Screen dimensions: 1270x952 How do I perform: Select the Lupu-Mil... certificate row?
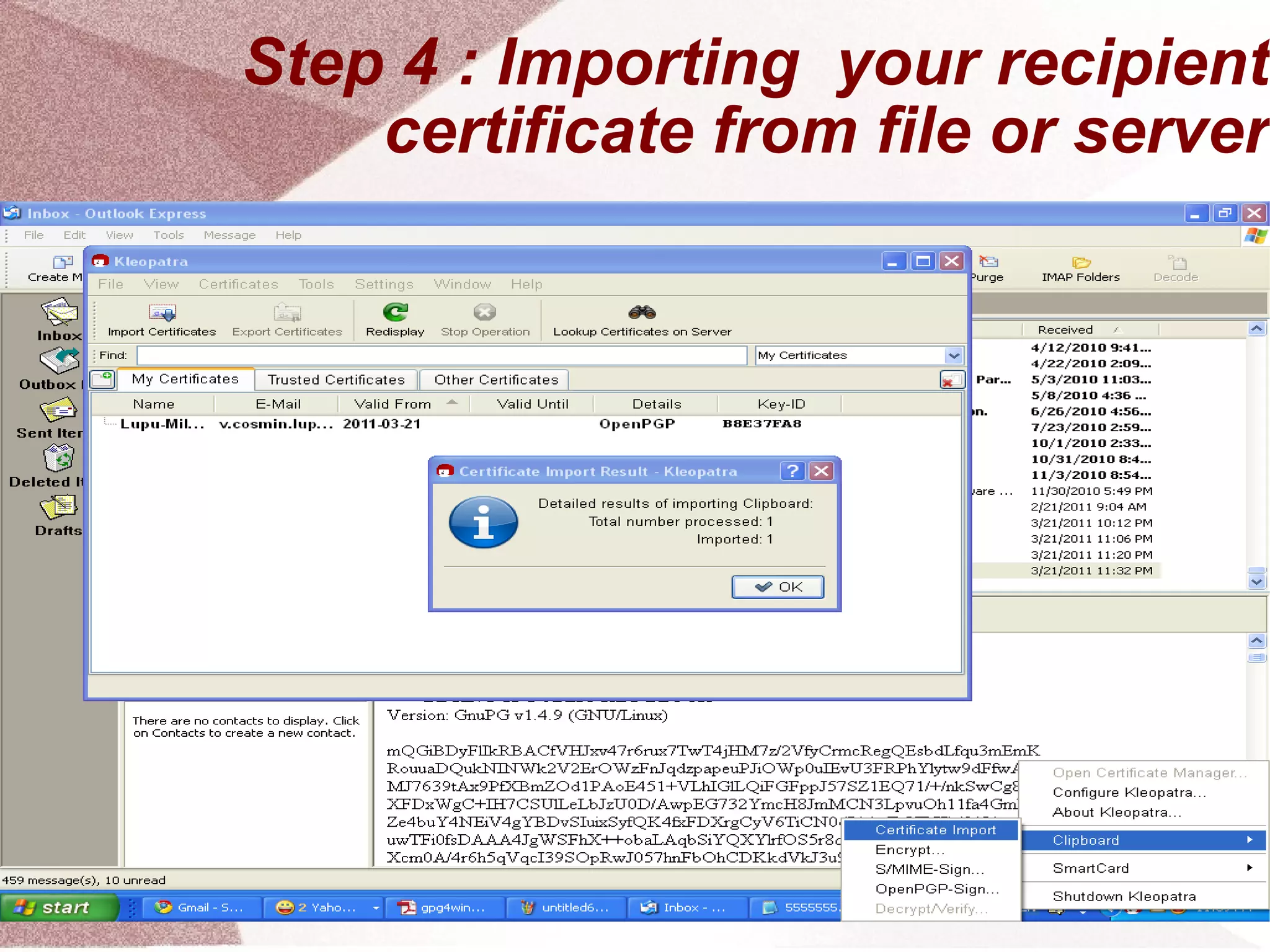(x=526, y=424)
